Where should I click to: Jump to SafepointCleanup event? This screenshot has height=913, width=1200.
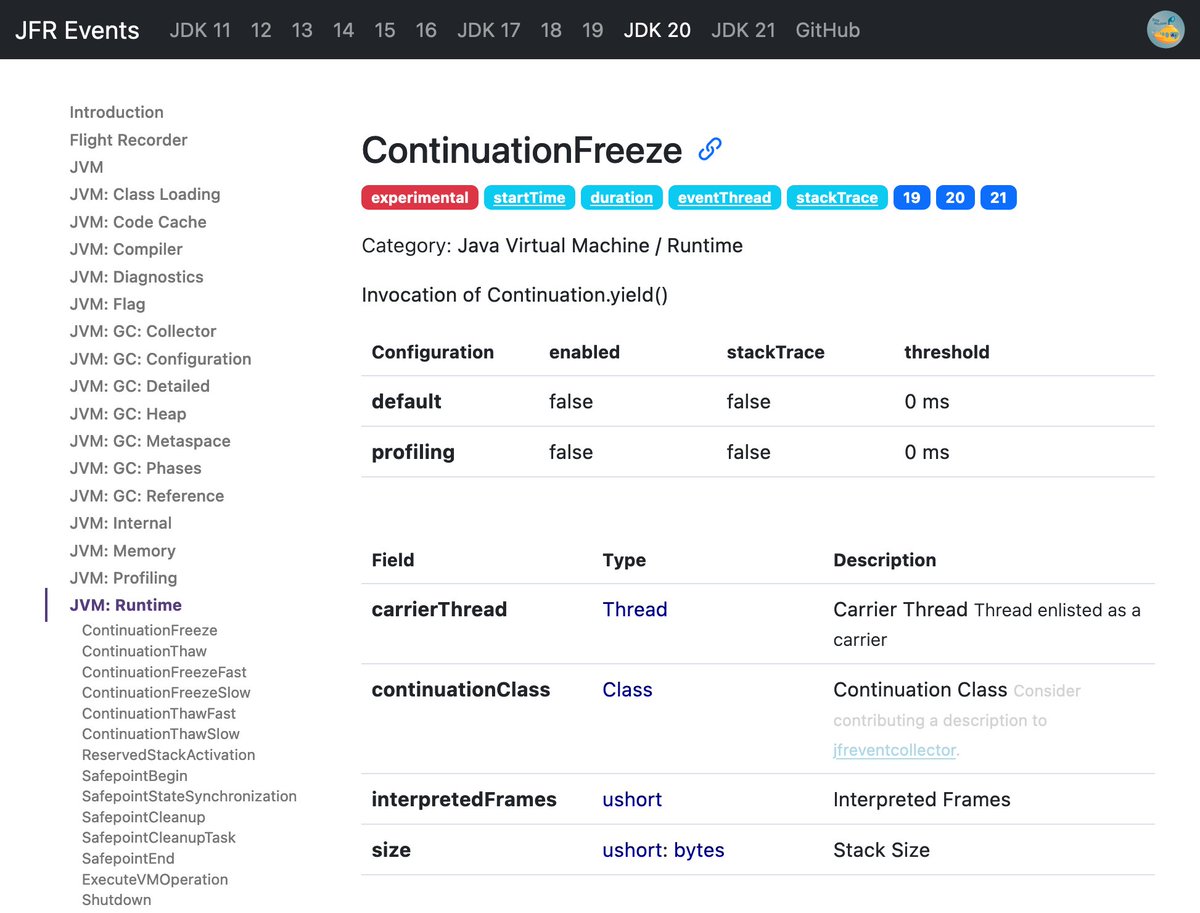point(144,817)
